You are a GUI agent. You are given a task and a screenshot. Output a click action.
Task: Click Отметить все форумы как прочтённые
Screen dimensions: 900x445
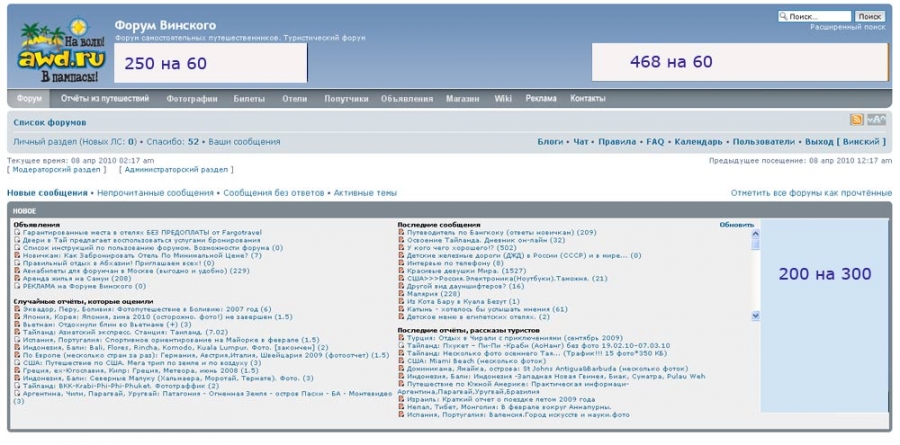point(811,193)
